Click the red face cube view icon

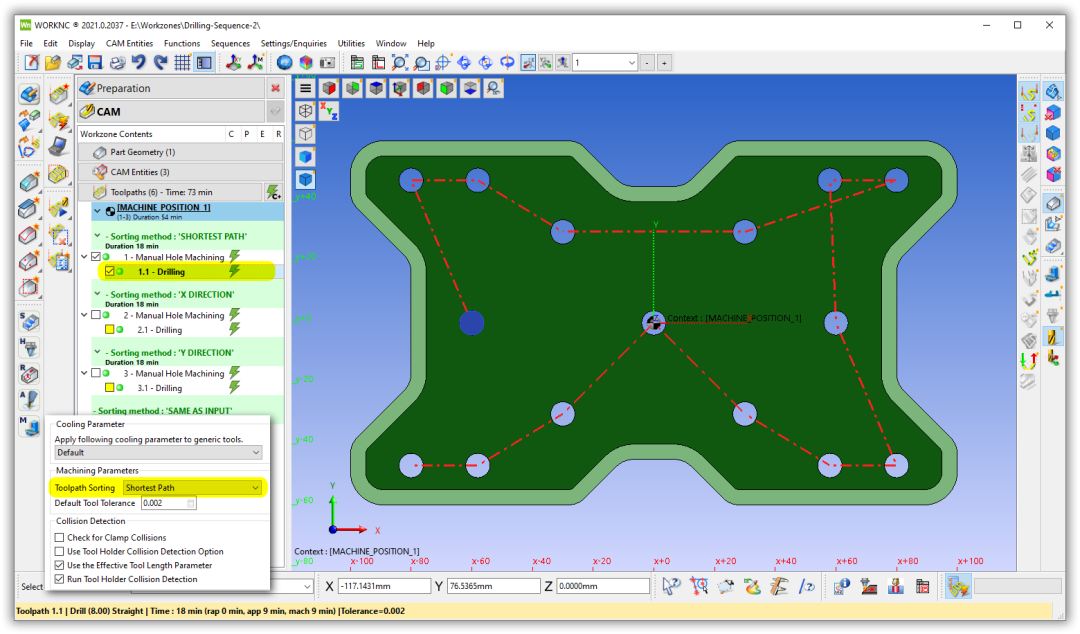click(329, 88)
